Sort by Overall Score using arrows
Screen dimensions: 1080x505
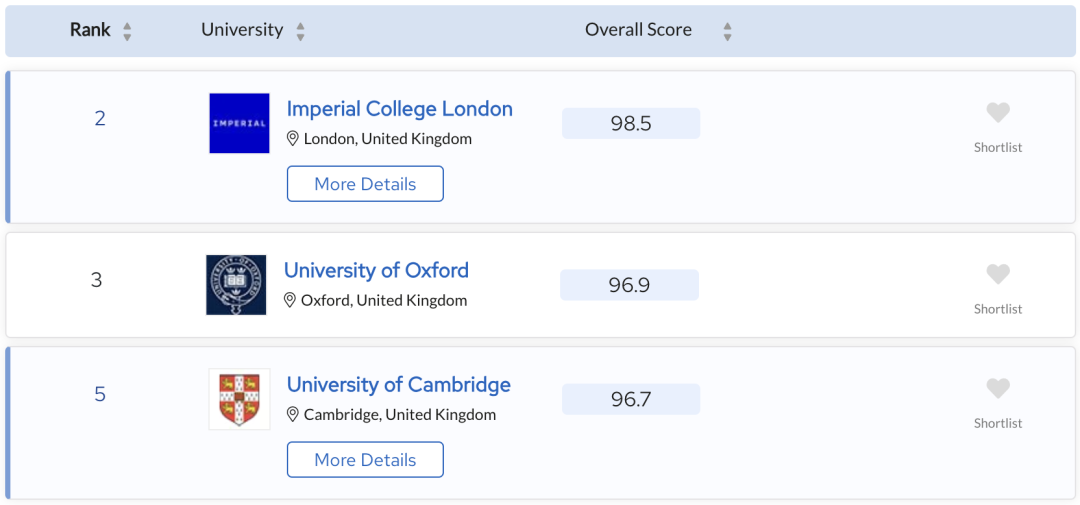tap(727, 31)
